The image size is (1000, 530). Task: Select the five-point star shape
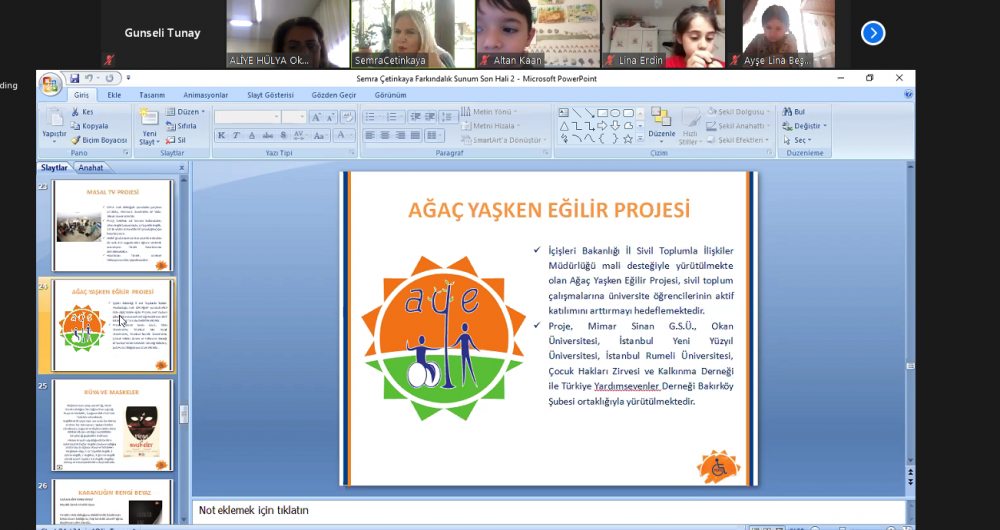[628, 138]
